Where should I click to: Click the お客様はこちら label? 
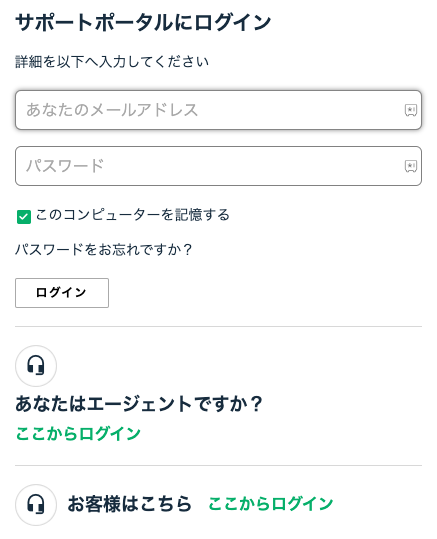(x=129, y=504)
